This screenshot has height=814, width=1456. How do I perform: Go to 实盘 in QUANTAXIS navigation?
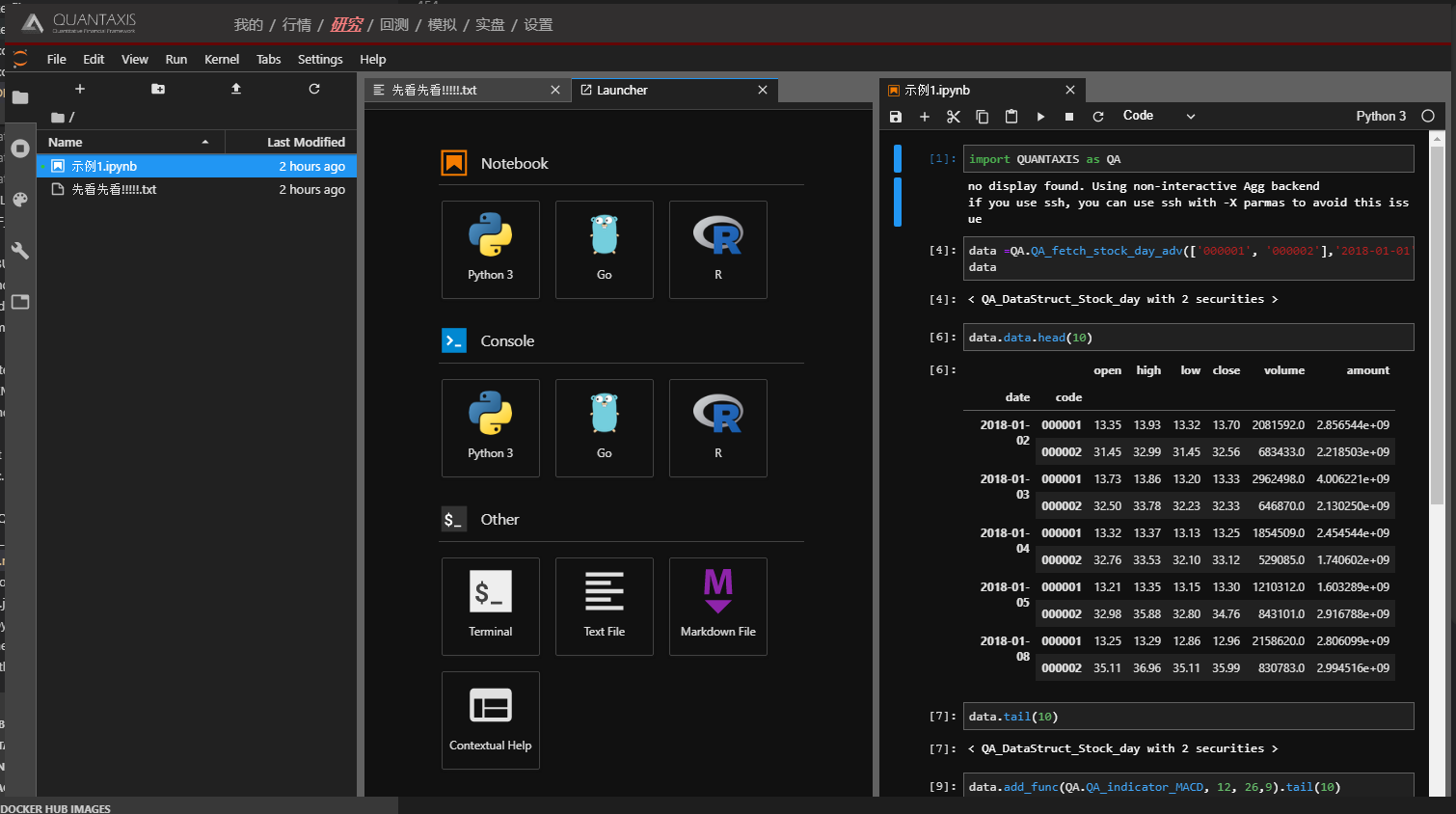click(x=490, y=25)
